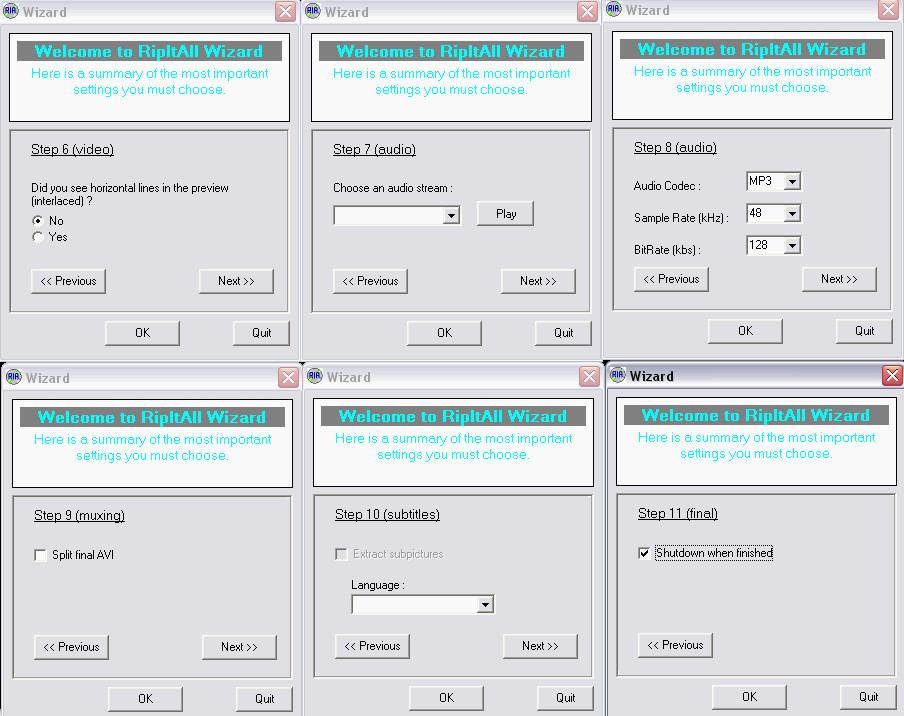This screenshot has width=904, height=716.
Task: Click the RIA app icon in the Step 8 wizard title bar
Action: [x=614, y=9]
